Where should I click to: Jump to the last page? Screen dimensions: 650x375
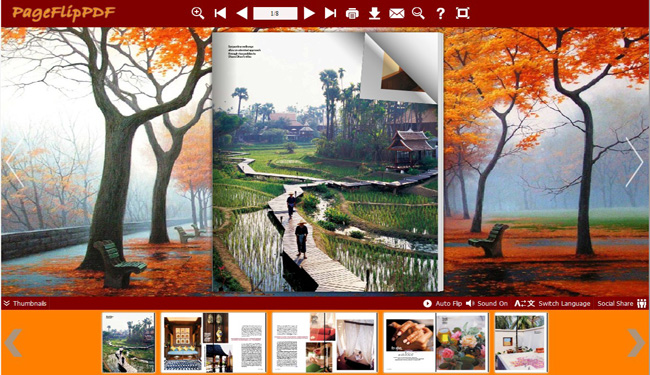[330, 13]
